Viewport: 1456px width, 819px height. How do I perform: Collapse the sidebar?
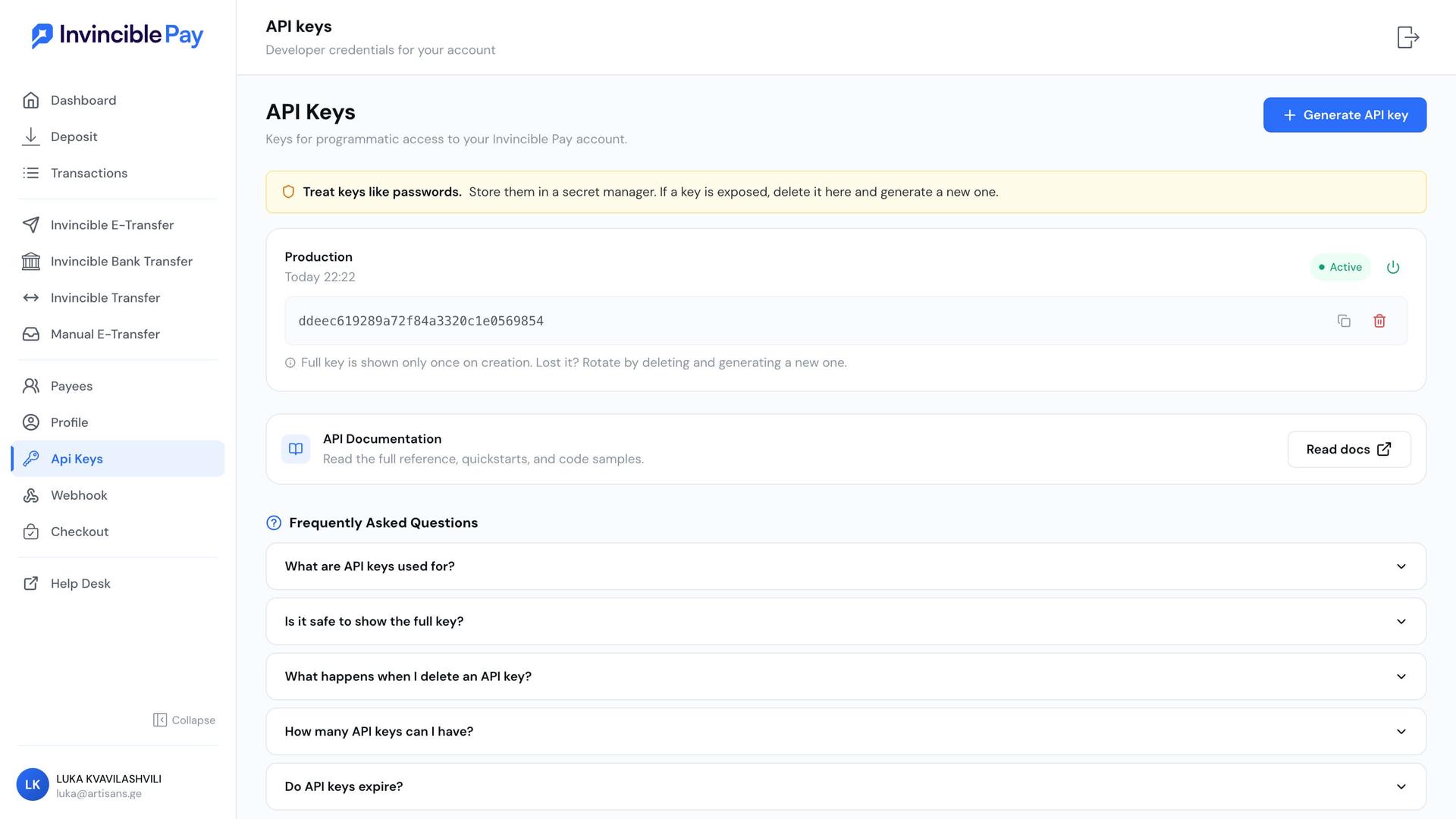click(x=184, y=720)
